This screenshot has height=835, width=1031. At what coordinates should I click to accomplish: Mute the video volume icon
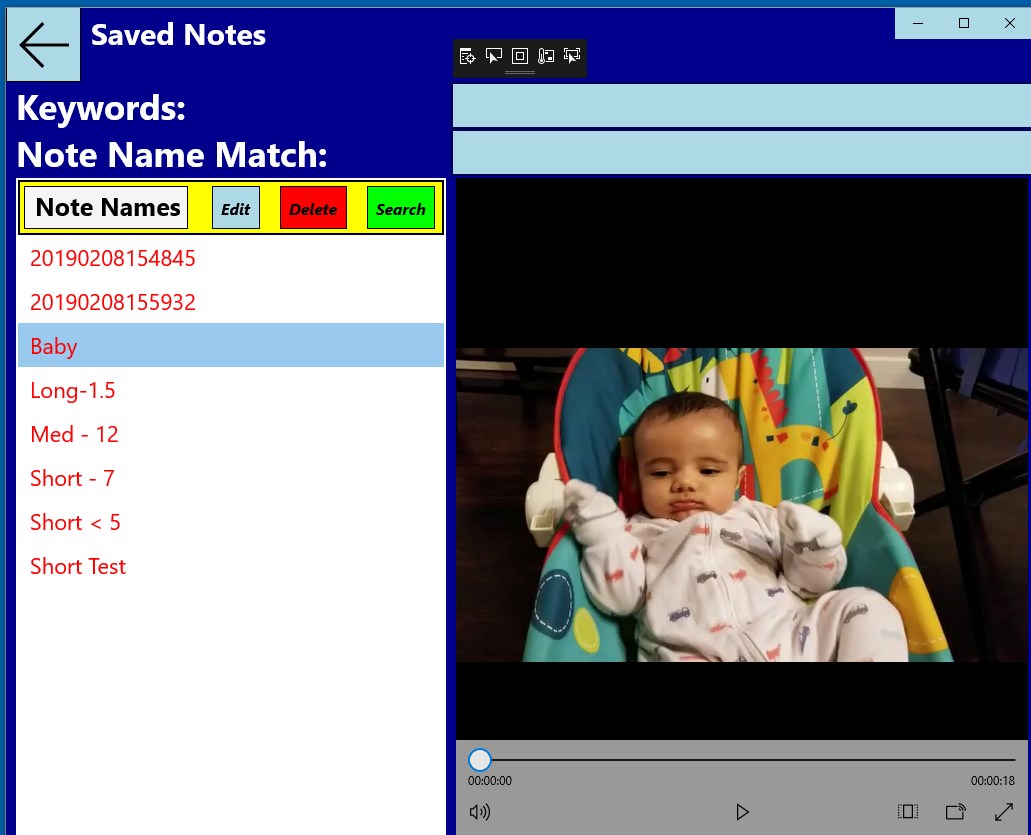point(480,812)
